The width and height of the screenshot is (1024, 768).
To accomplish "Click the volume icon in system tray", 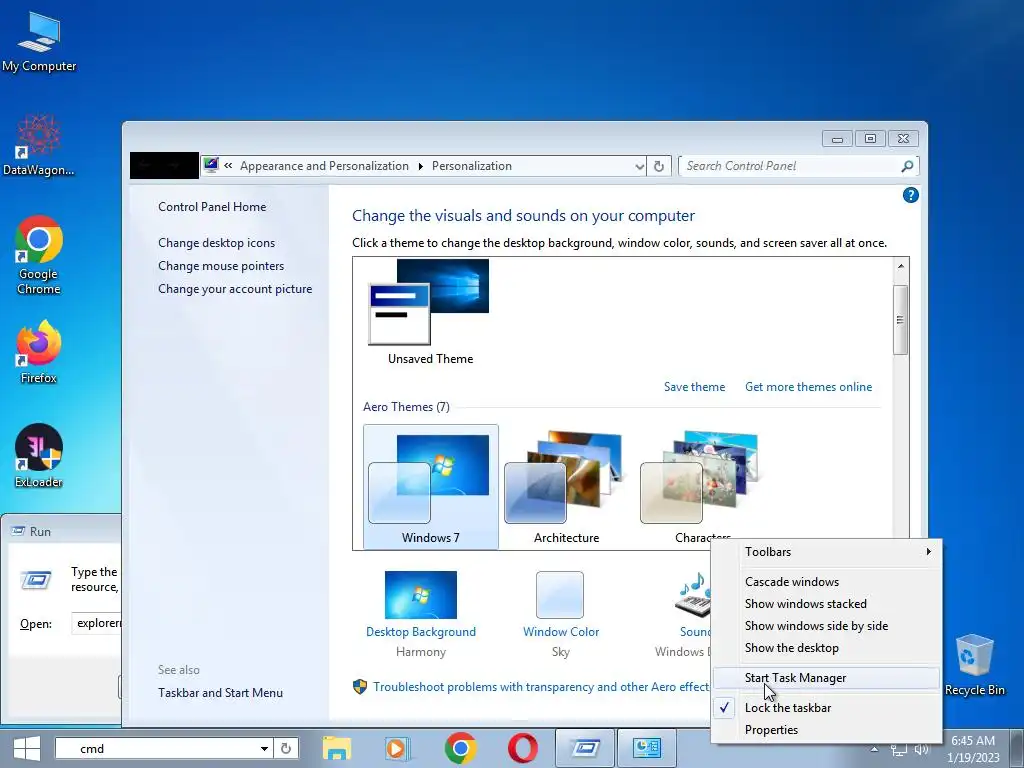I will (x=921, y=750).
